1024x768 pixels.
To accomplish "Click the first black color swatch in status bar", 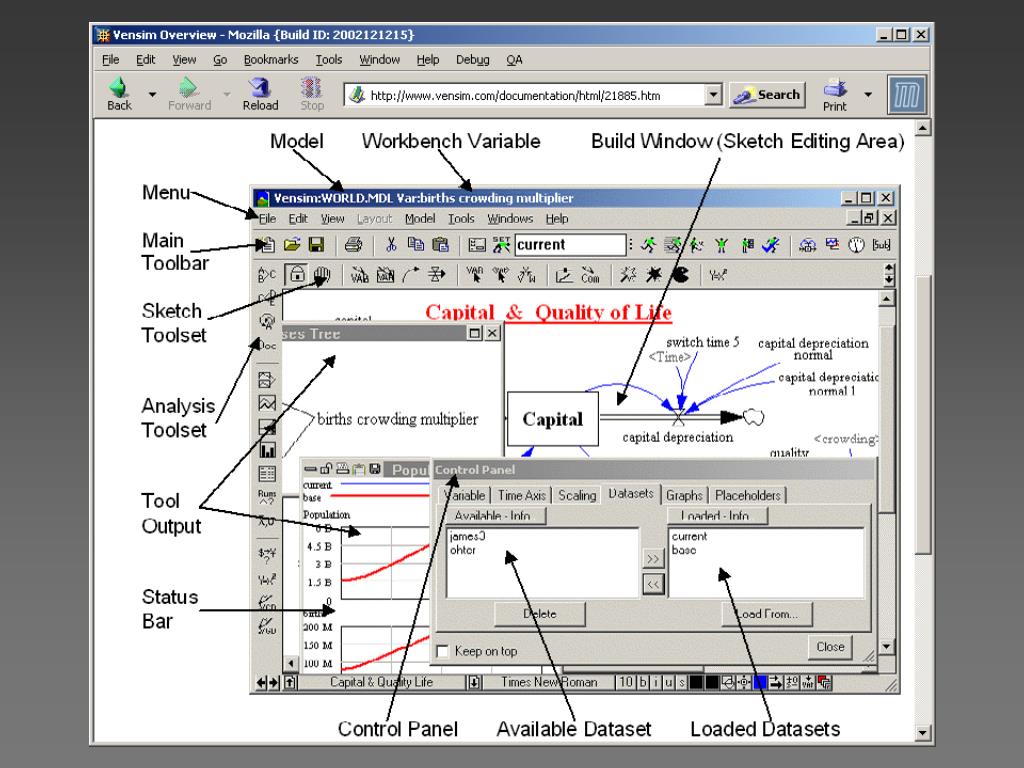I will pos(697,682).
